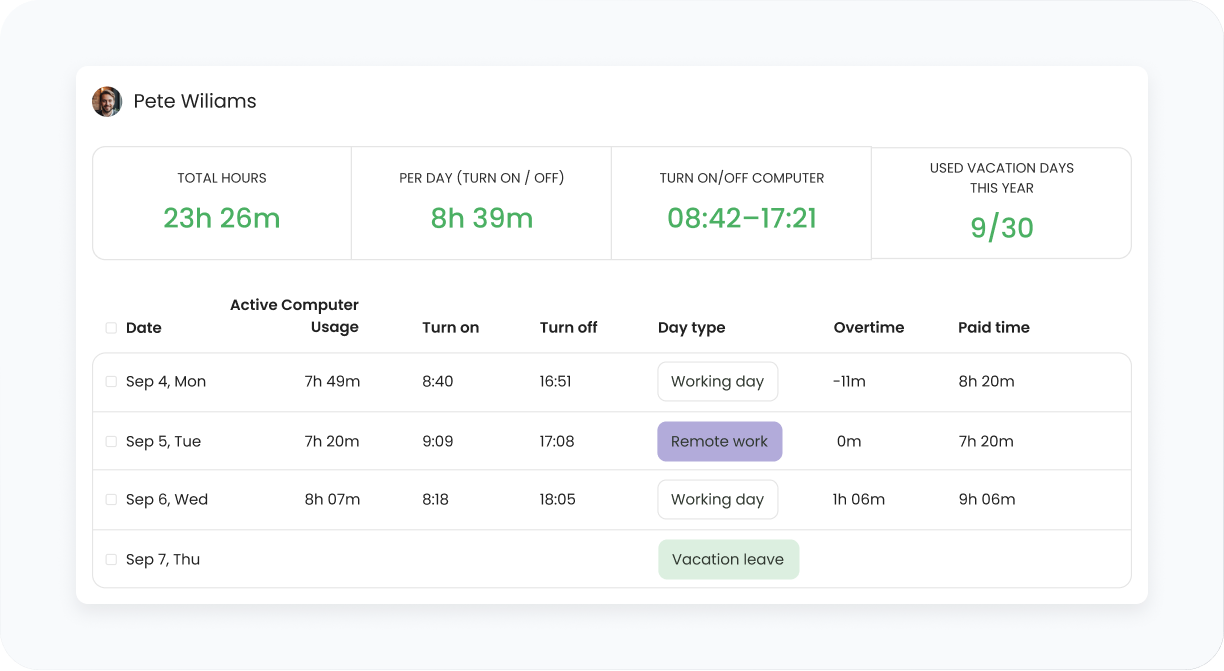Open the Total Hours summary card

(x=222, y=203)
